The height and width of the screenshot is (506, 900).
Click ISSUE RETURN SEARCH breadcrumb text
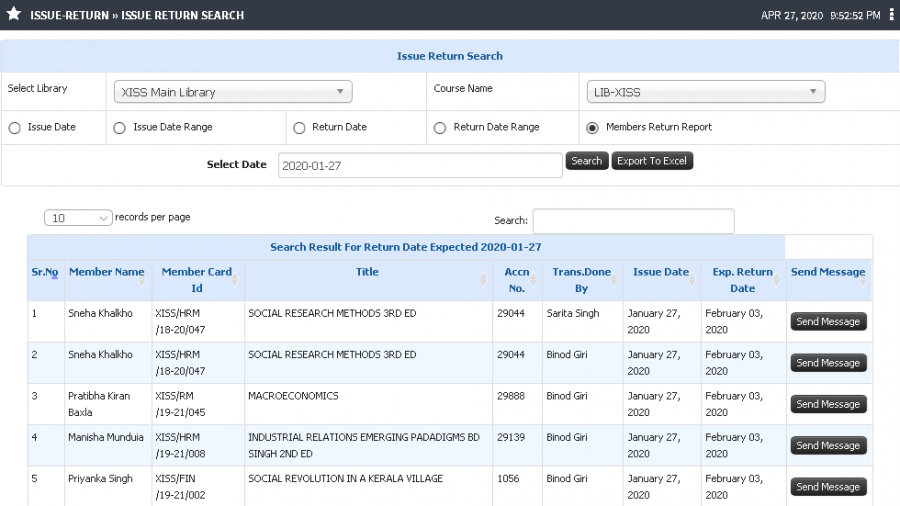tap(183, 15)
